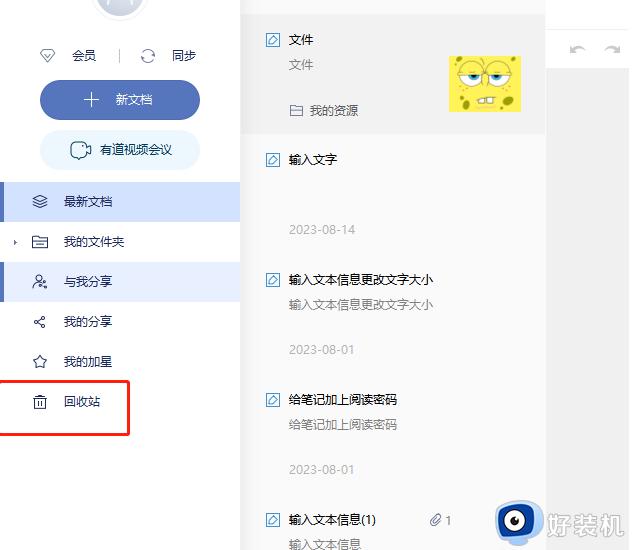Click folder icon beside 我的资源

pos(296,110)
